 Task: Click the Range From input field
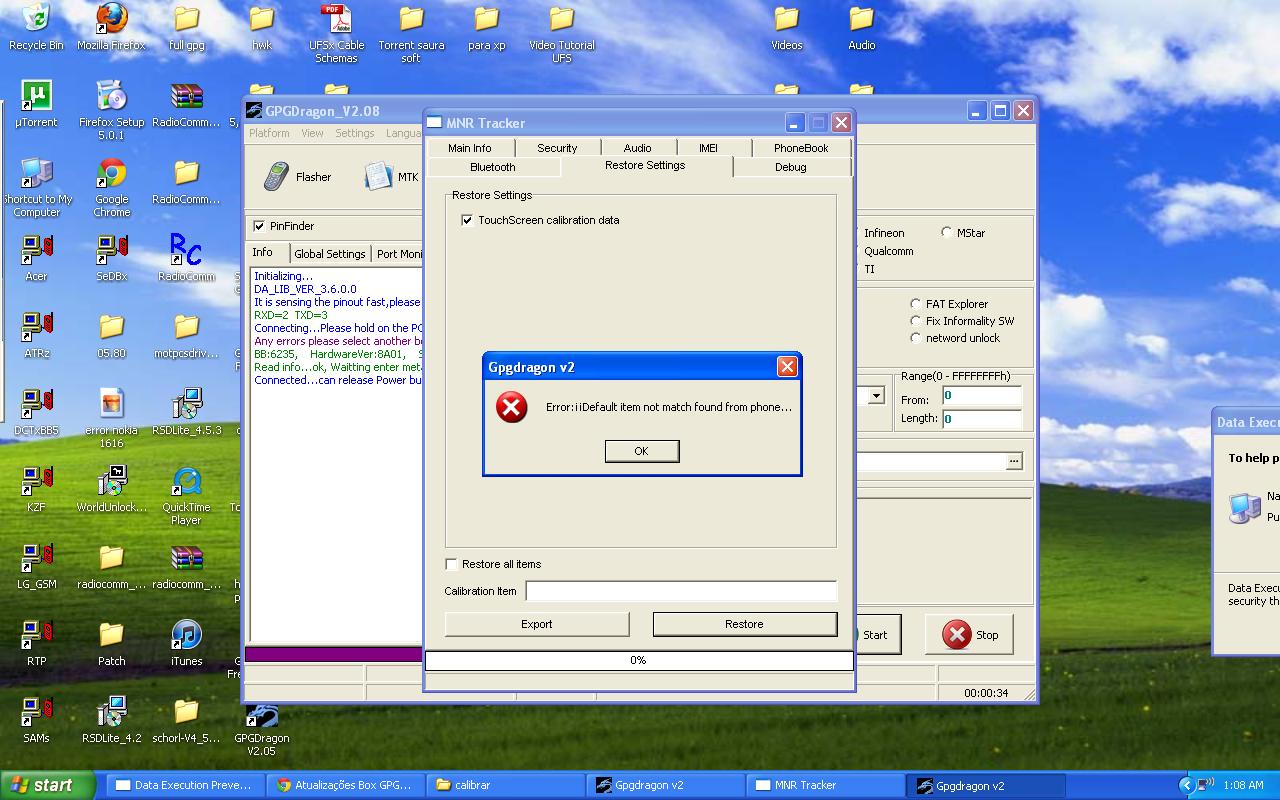coord(982,397)
